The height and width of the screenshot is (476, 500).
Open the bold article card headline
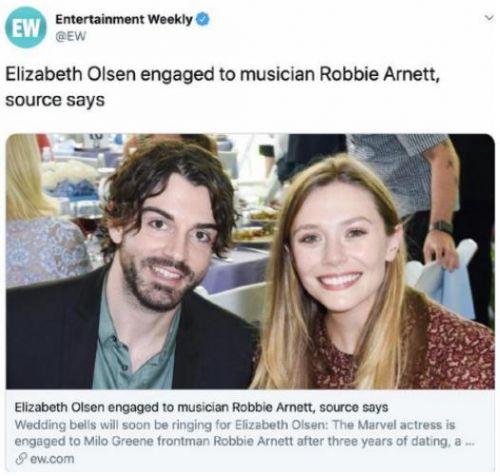click(x=201, y=407)
